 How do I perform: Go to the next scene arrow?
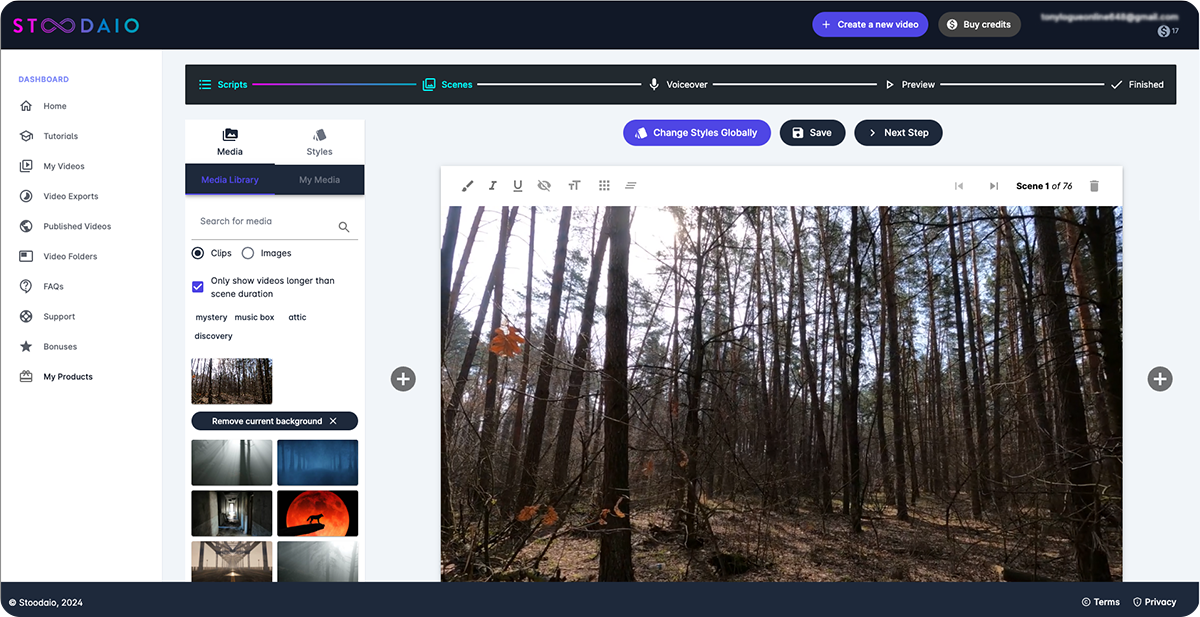pyautogui.click(x=993, y=186)
